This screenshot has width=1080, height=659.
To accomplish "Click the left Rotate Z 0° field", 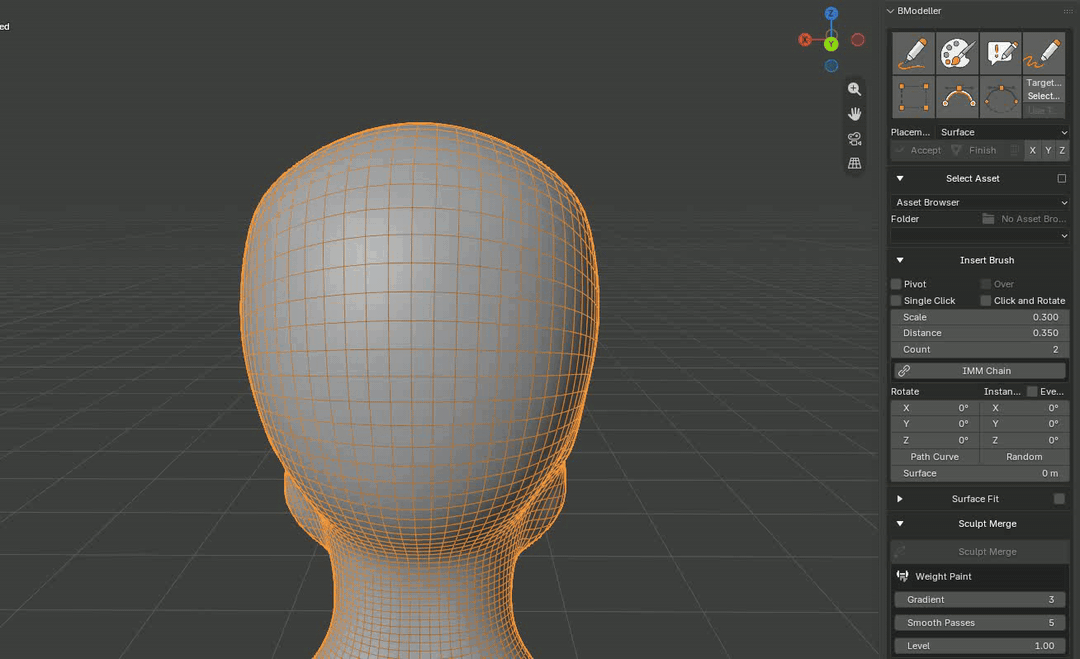I will [935, 441].
